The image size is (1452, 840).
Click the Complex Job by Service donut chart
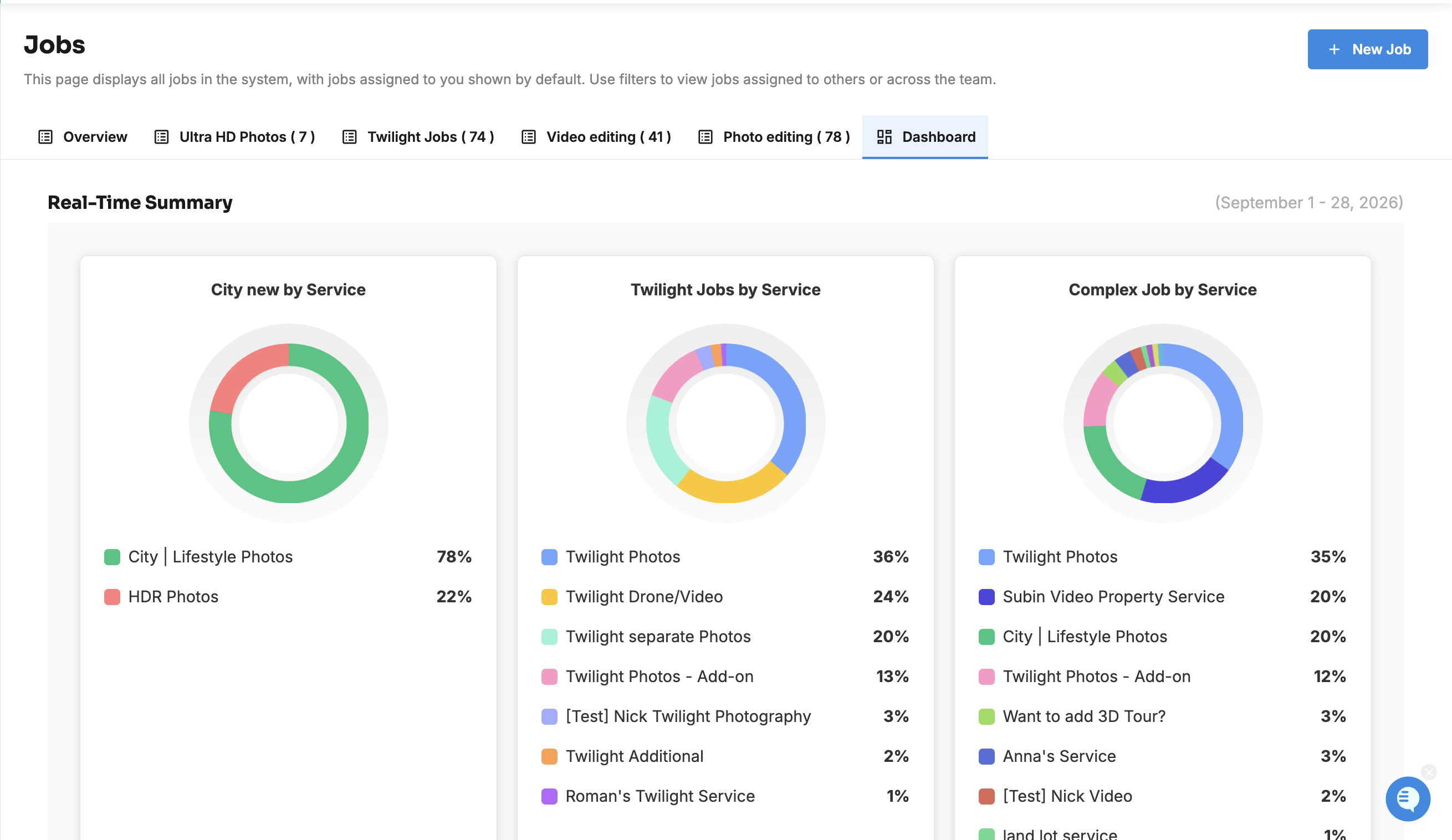tap(1163, 423)
